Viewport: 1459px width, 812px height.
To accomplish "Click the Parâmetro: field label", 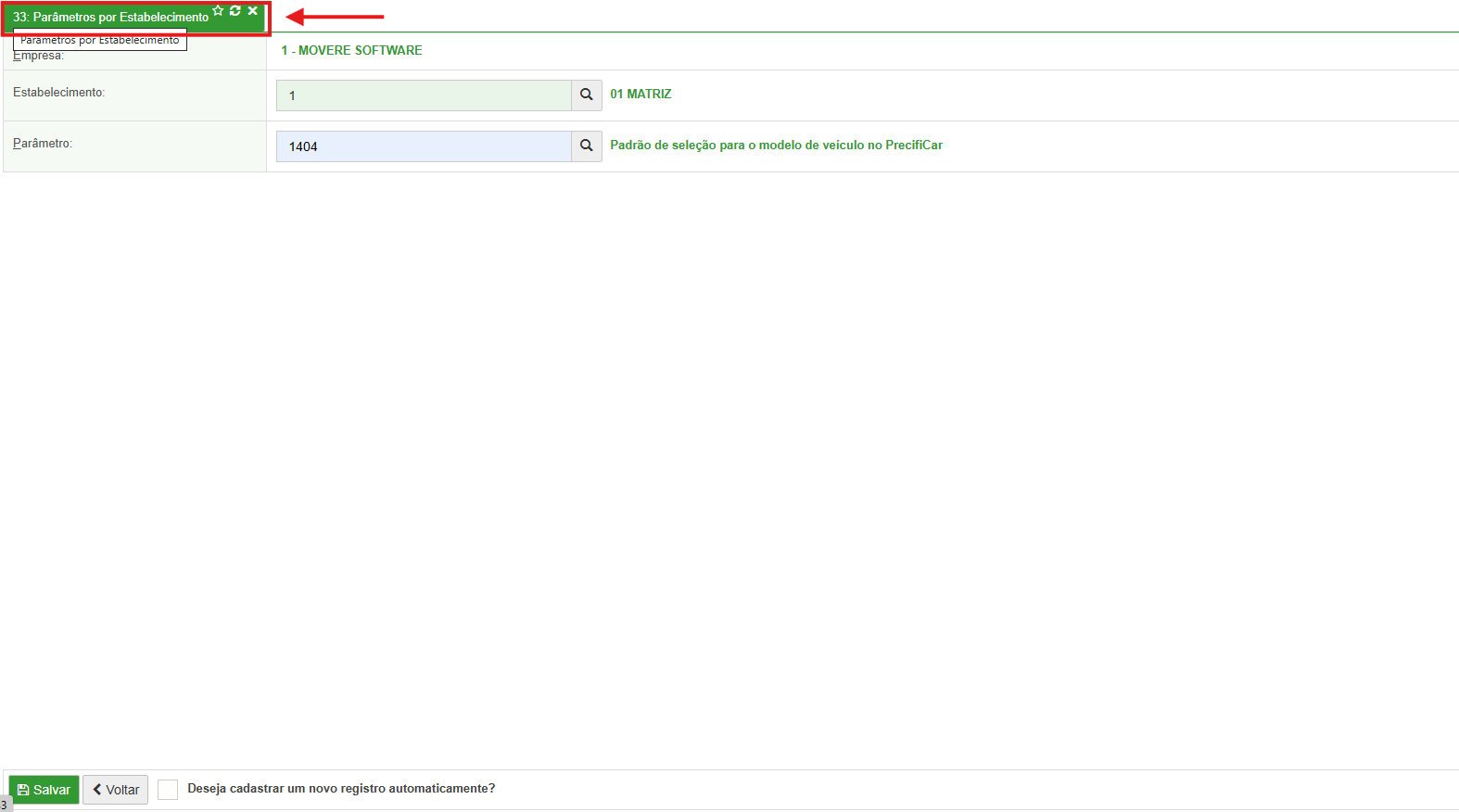I will [43, 144].
